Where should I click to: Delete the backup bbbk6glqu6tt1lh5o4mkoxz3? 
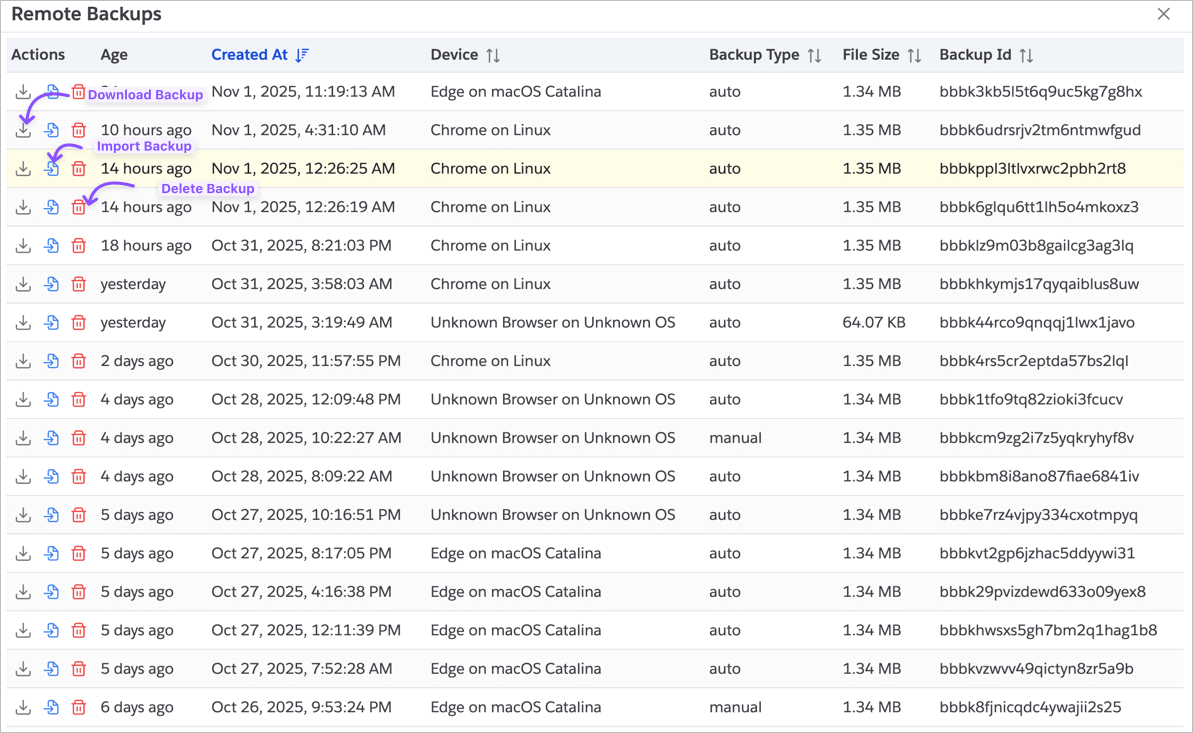tap(79, 207)
